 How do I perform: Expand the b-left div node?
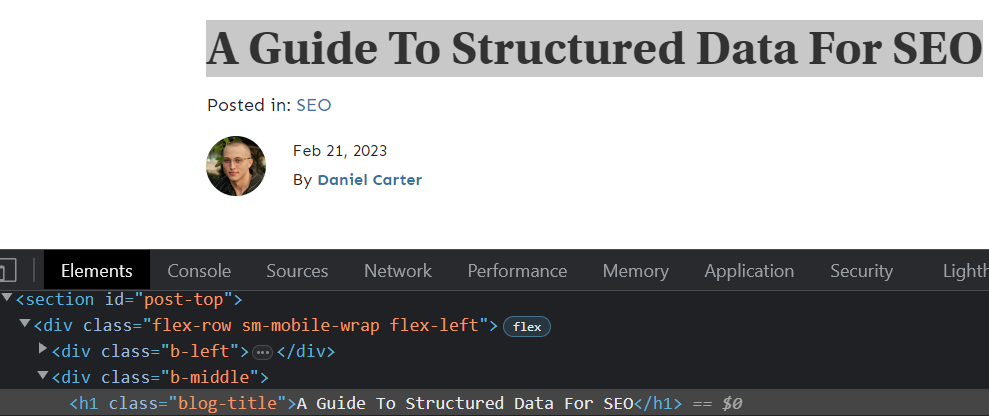[x=43, y=348]
